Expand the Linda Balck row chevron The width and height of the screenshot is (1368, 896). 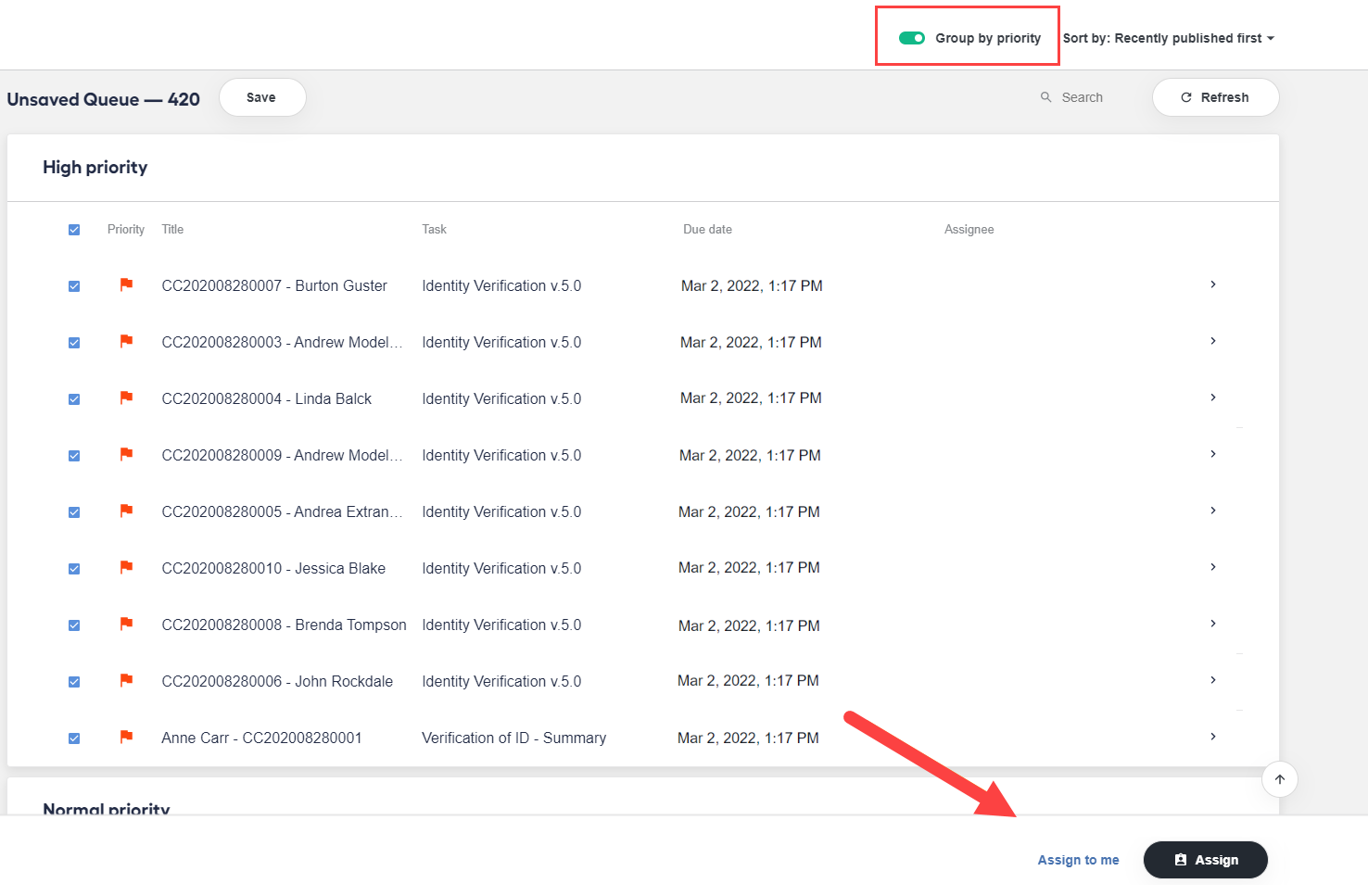(1213, 398)
